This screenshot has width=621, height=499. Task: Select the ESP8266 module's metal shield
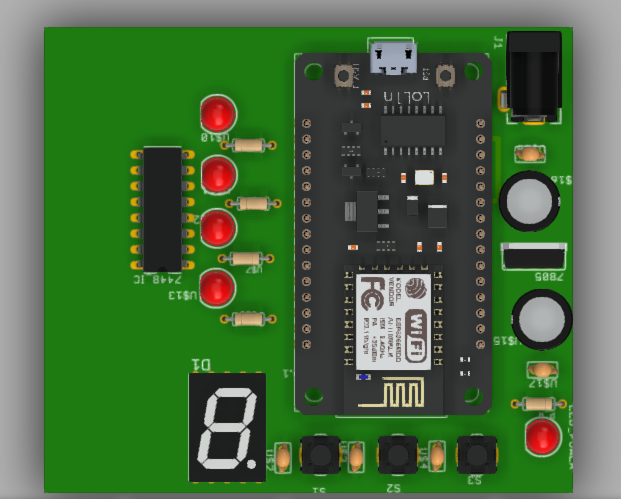coord(393,322)
